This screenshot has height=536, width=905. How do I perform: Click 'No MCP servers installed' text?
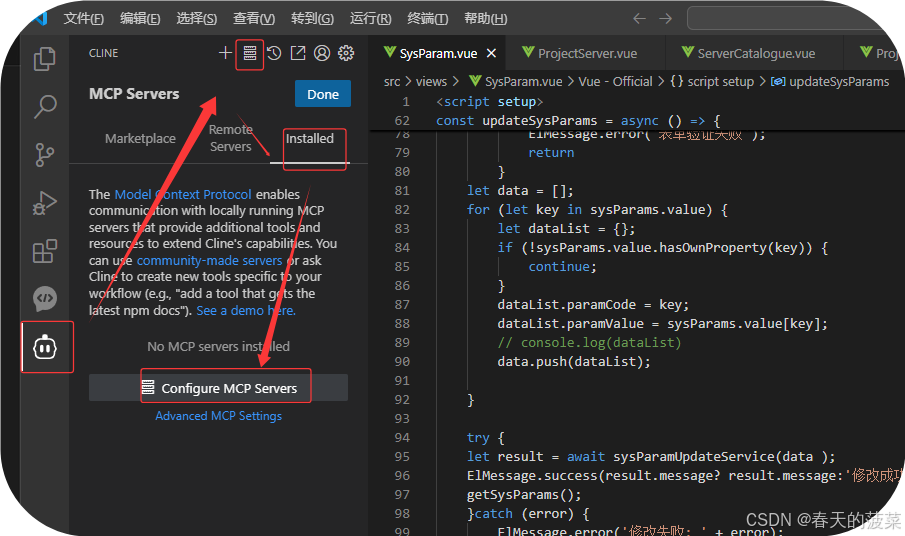pos(218,347)
